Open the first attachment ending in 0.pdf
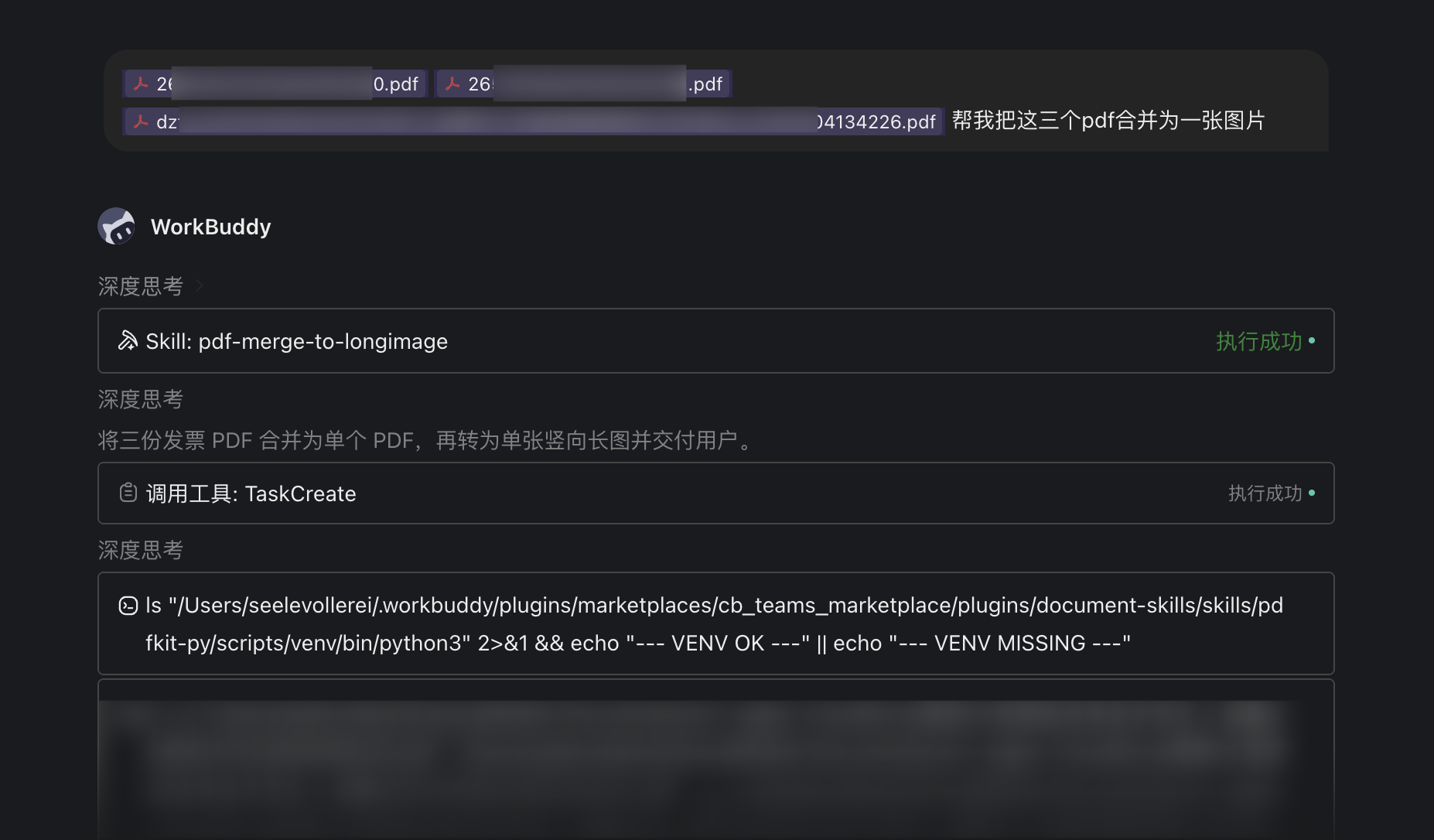 [x=275, y=84]
